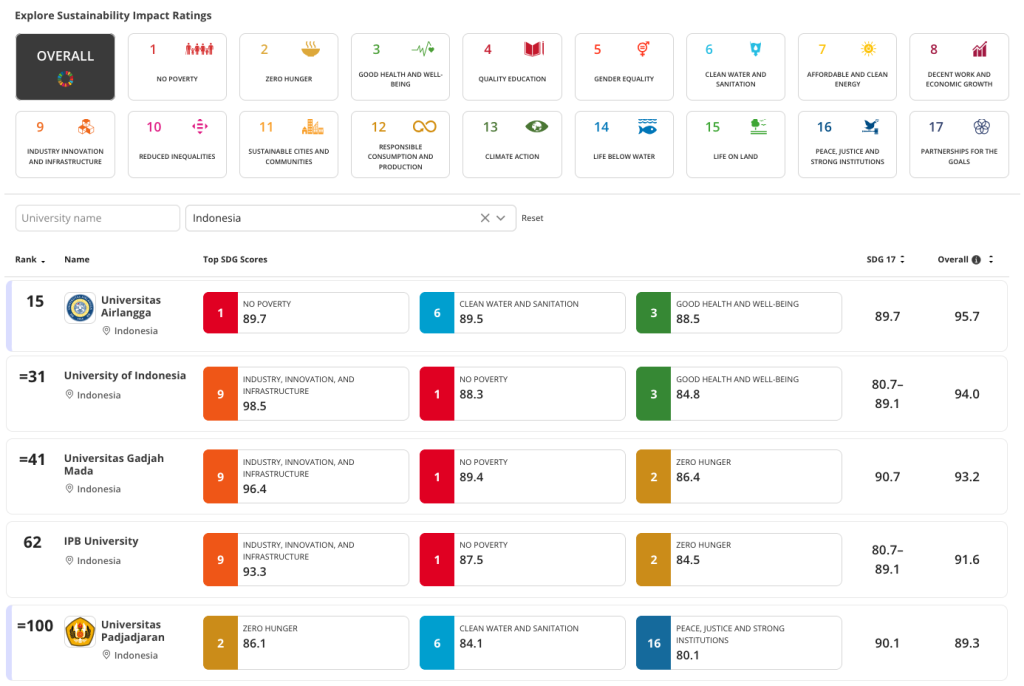The width and height of the screenshot is (1024, 686).
Task: Click Padjadjaran's Clean Water 84.1 card
Action: tap(522, 643)
